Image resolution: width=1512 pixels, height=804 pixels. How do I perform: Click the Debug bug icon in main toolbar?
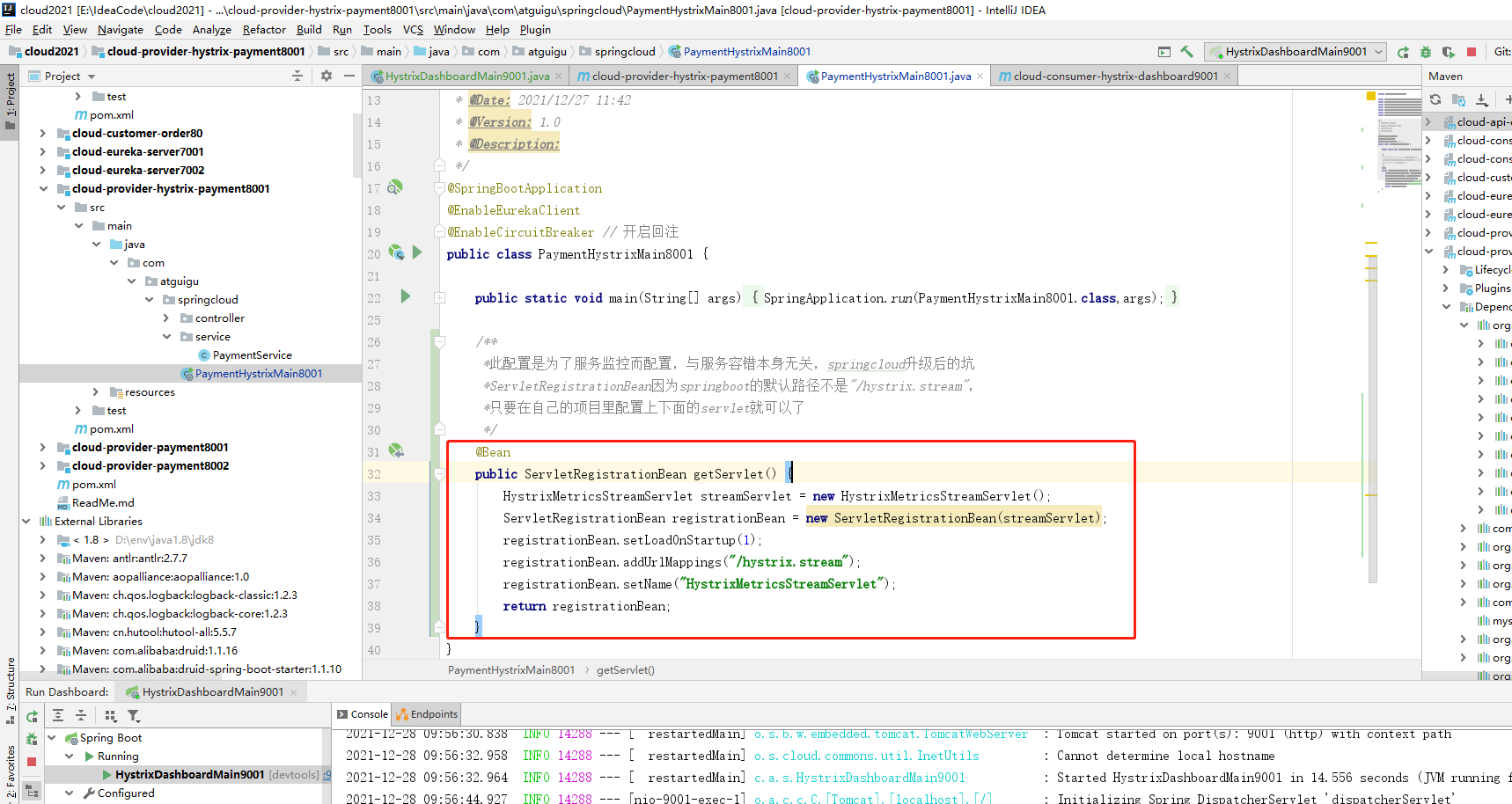pos(1426,52)
